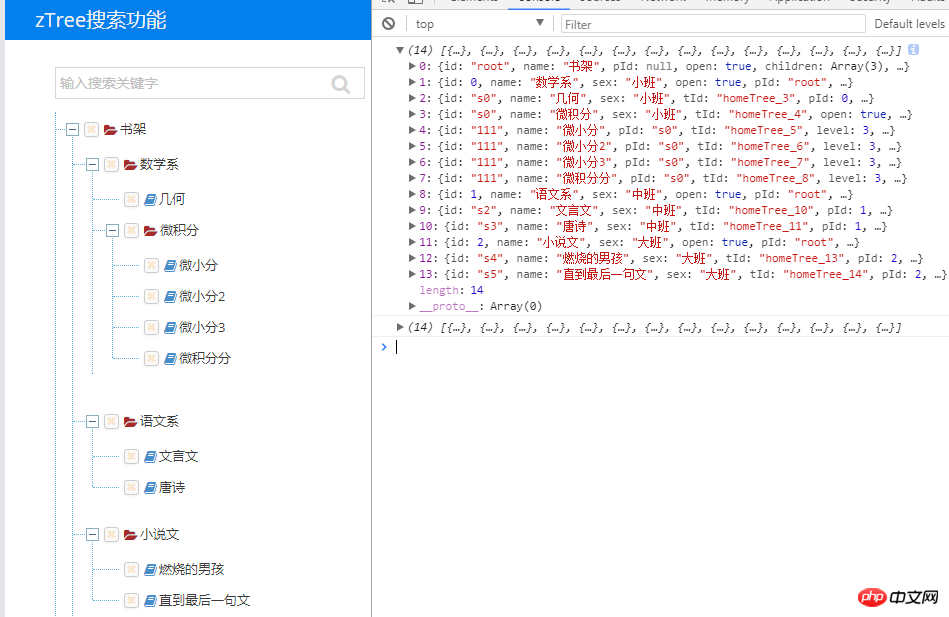
Task: Select the 唐诗 node label
Action: (172, 487)
